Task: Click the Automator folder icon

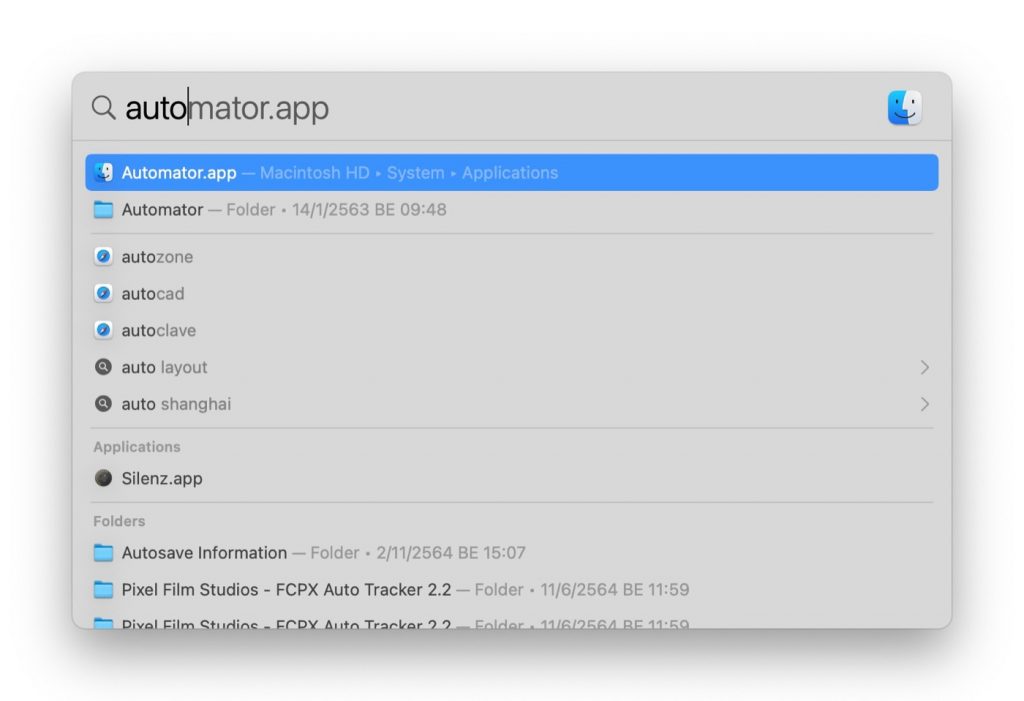Action: (103, 210)
